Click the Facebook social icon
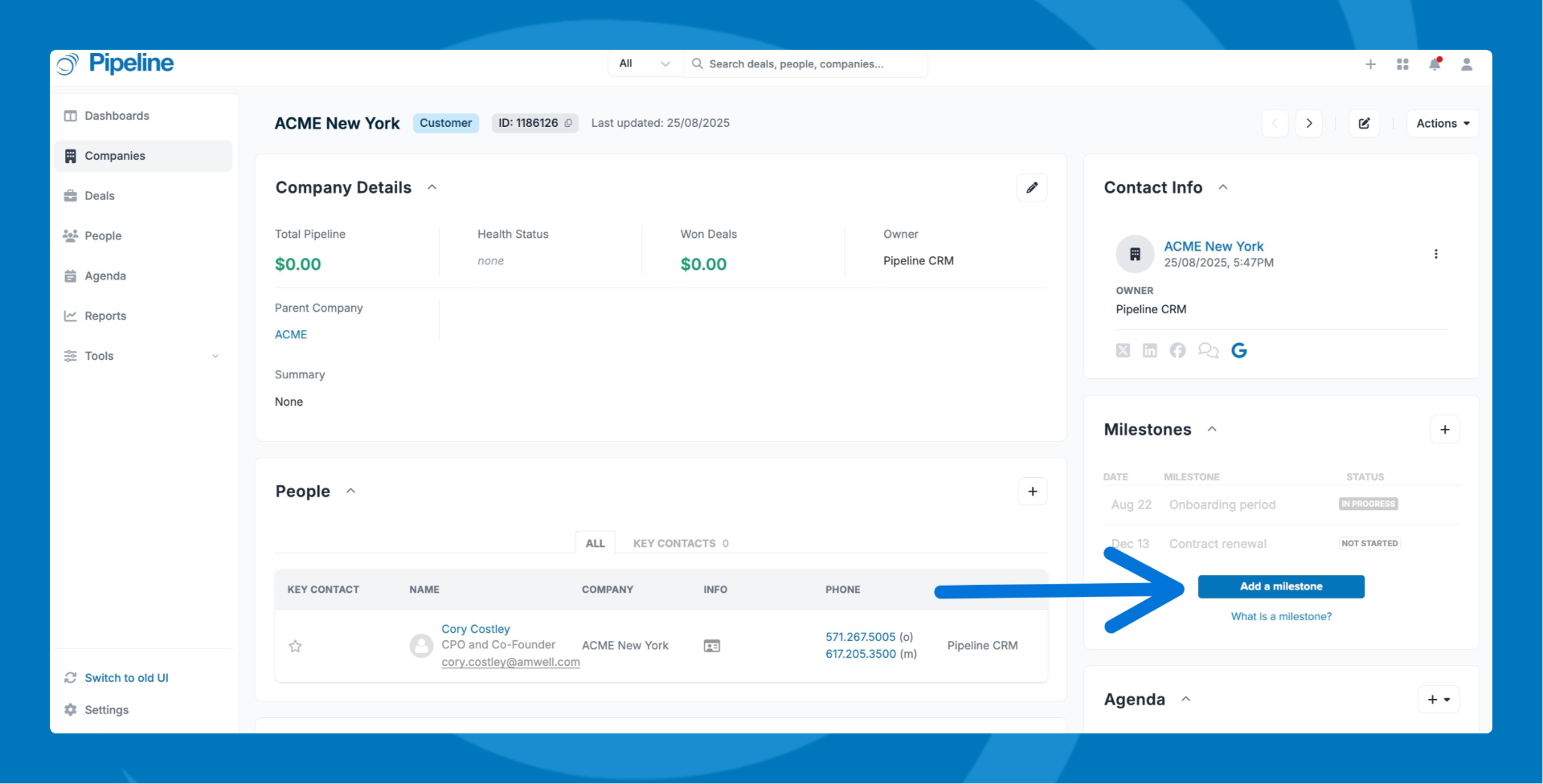 1177,350
